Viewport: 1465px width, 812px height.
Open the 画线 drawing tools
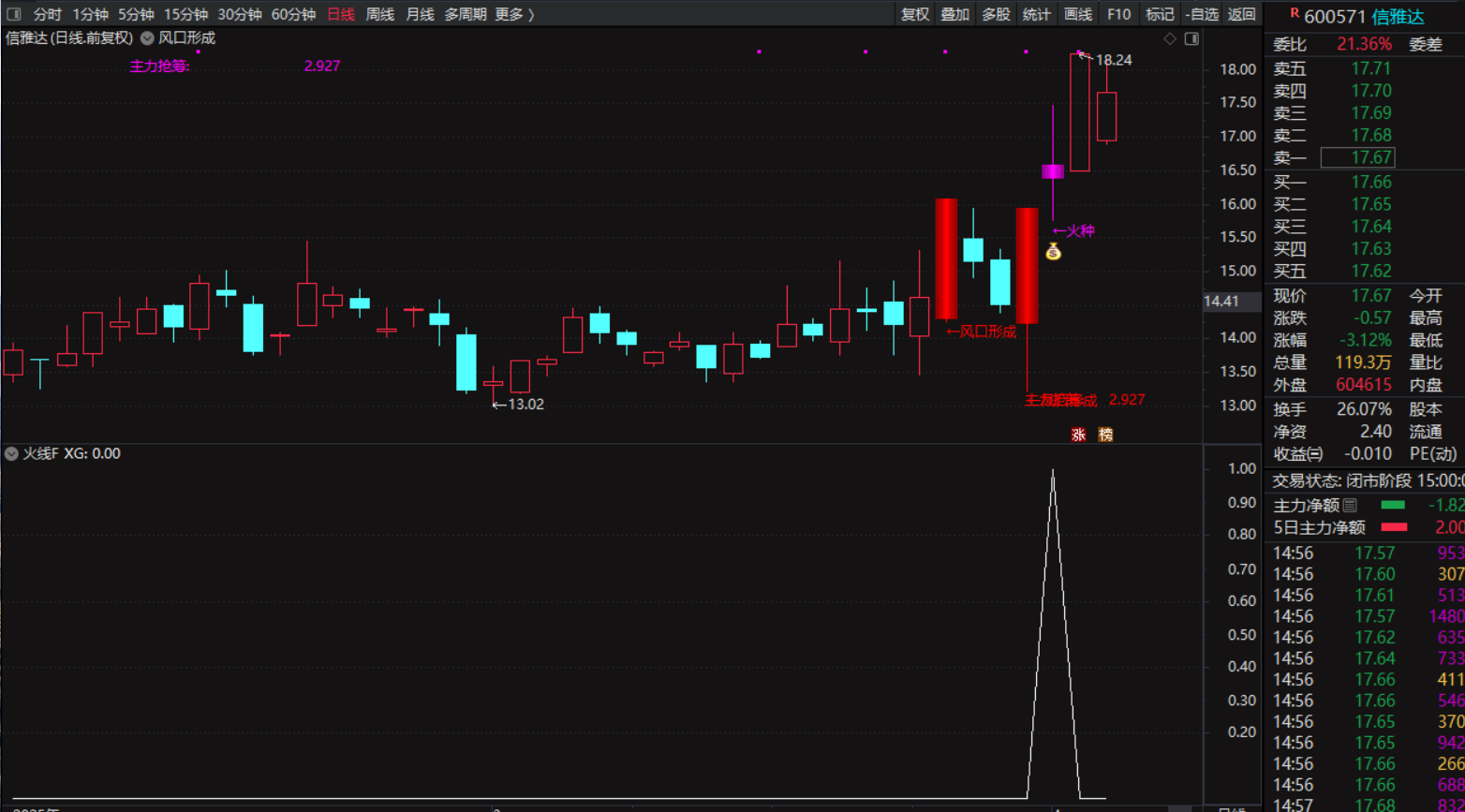[x=1078, y=14]
